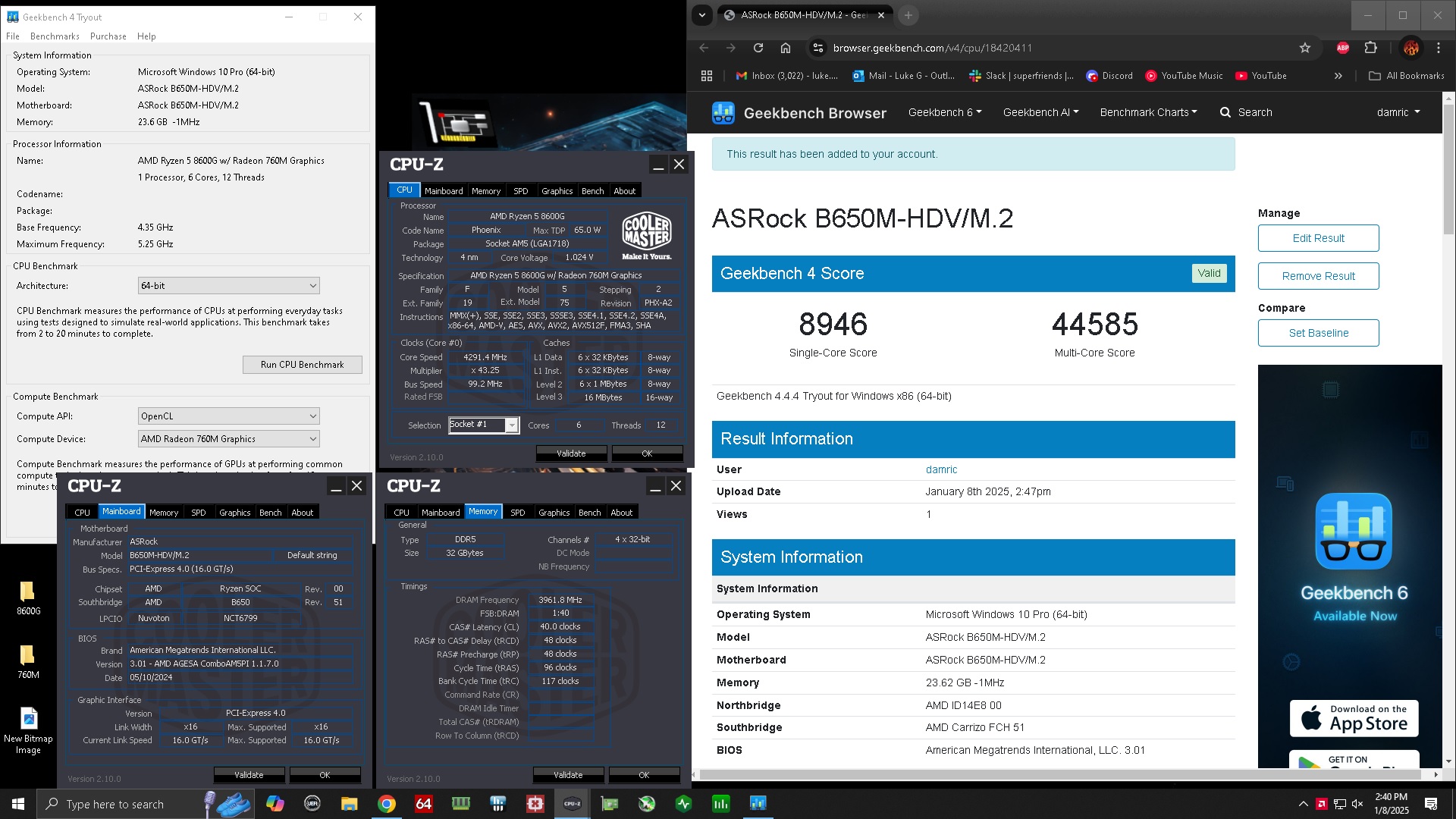Open the Compute Device dropdown
Image resolution: width=1456 pixels, height=819 pixels.
pyautogui.click(x=228, y=439)
